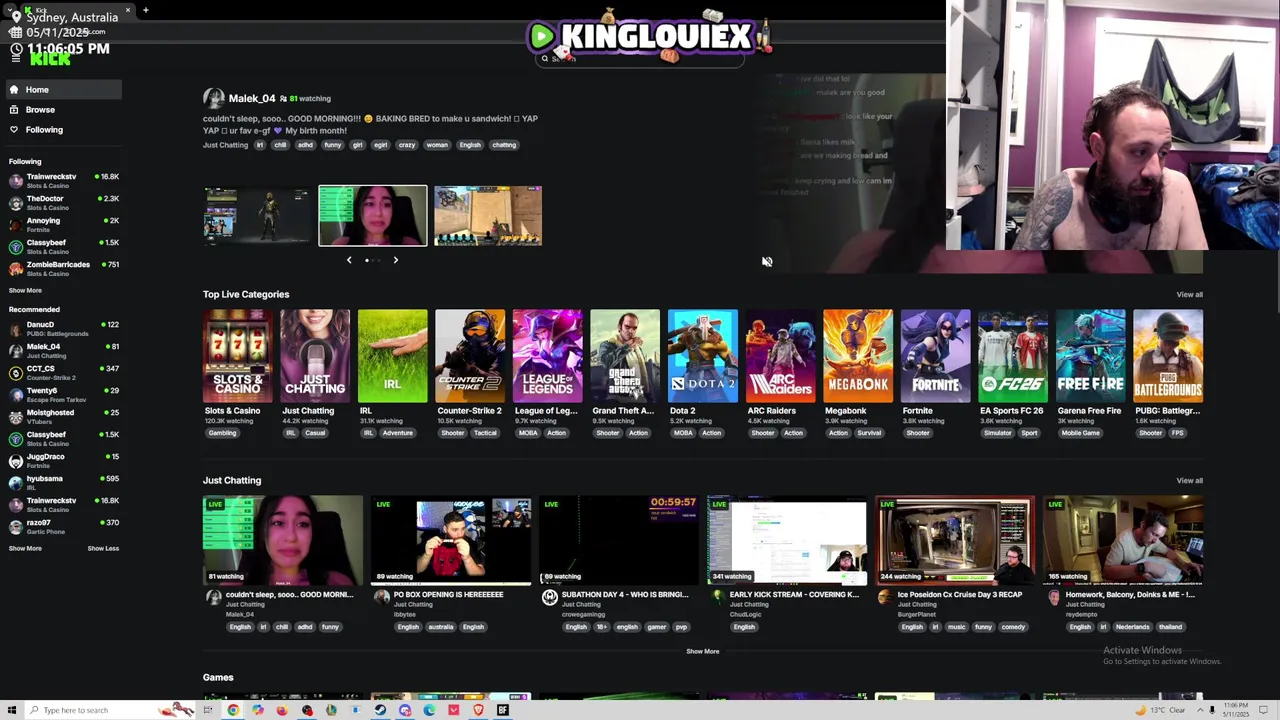Collapse list with Show Less
The image size is (1280, 720).
pos(103,548)
